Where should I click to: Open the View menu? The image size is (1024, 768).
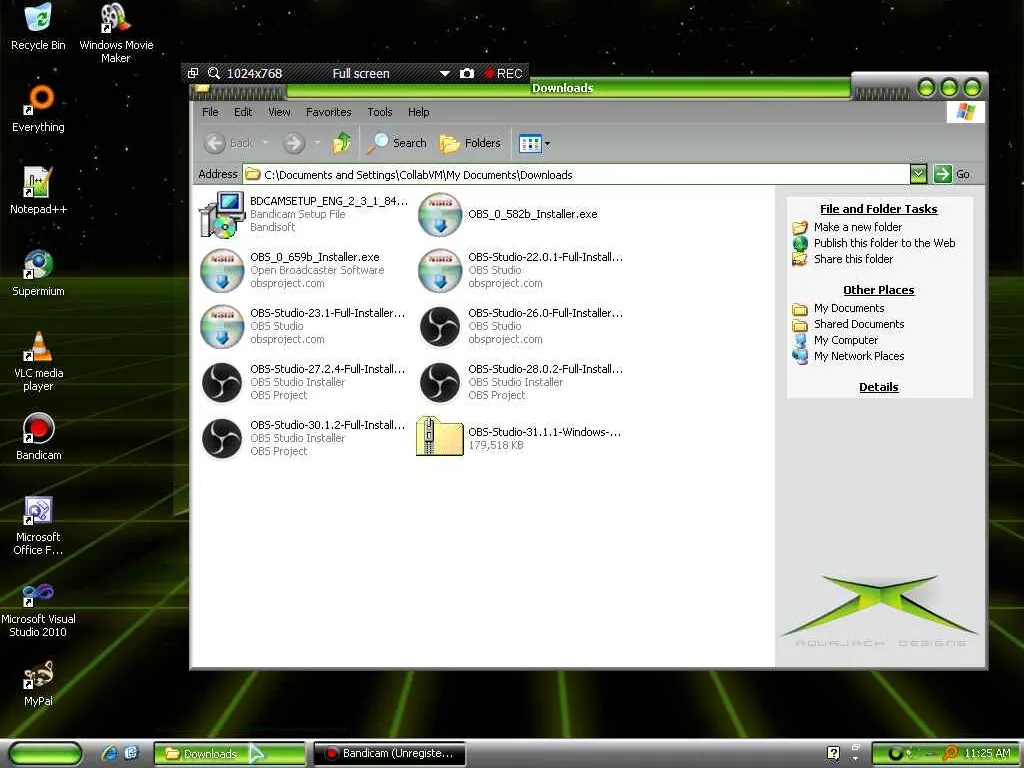coord(279,112)
